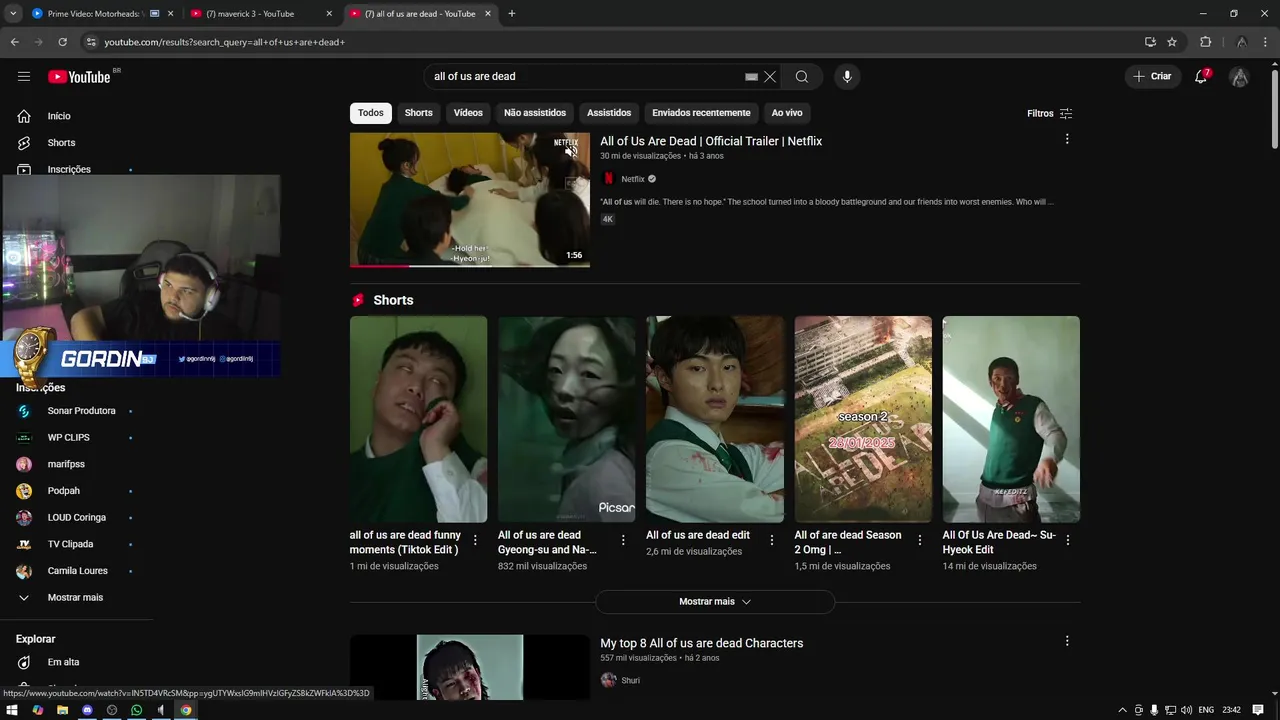1280x720 pixels.
Task: Switch to the Prime Video Motorheads tab
Action: [x=102, y=14]
